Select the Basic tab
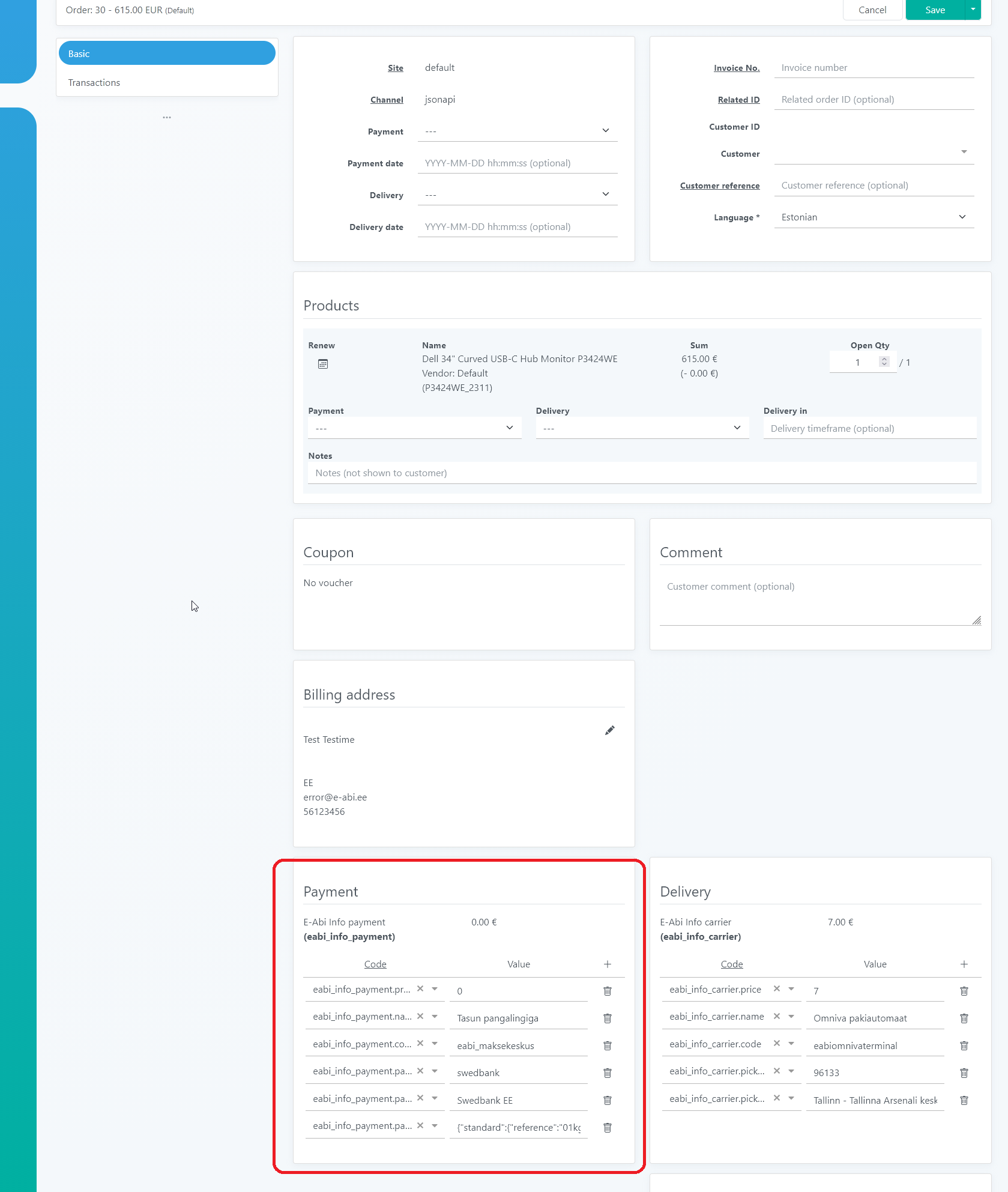The image size is (1008, 1192). point(167,53)
